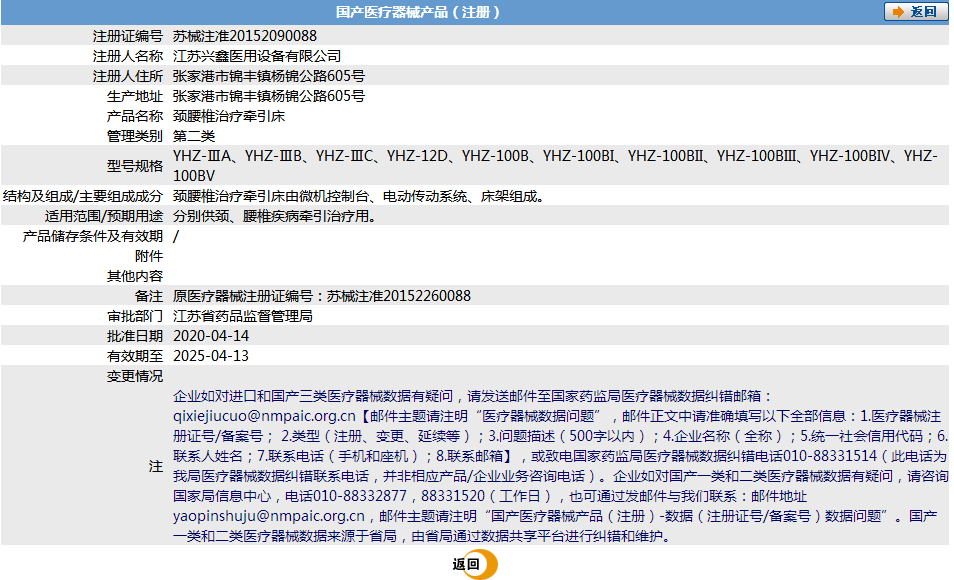Screen dimensions: 954x580
Task: Select registrant name 江苏兴鑫医用设备有限公司
Action: click(257, 56)
